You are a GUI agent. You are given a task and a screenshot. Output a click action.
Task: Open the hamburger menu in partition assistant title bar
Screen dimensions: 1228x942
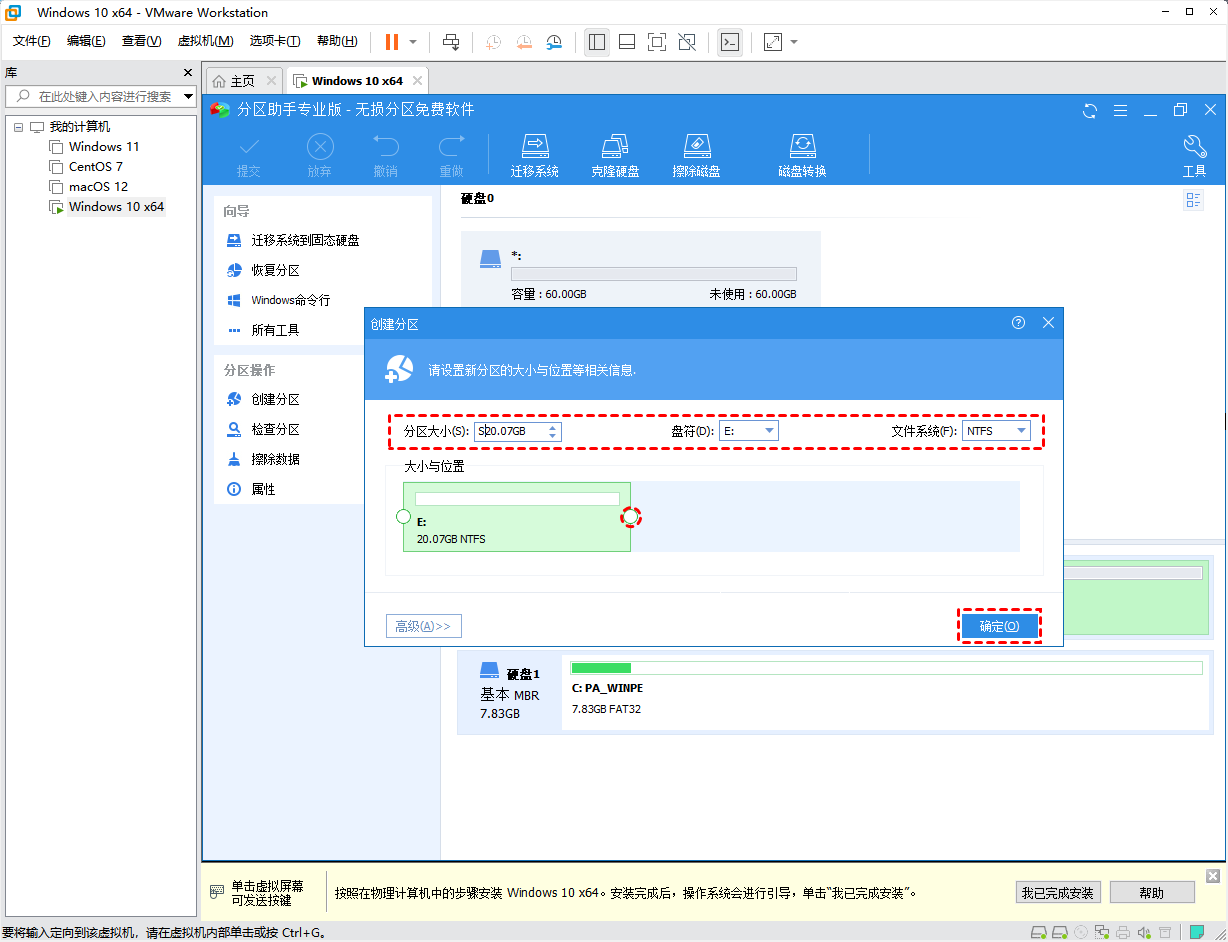tap(1121, 110)
